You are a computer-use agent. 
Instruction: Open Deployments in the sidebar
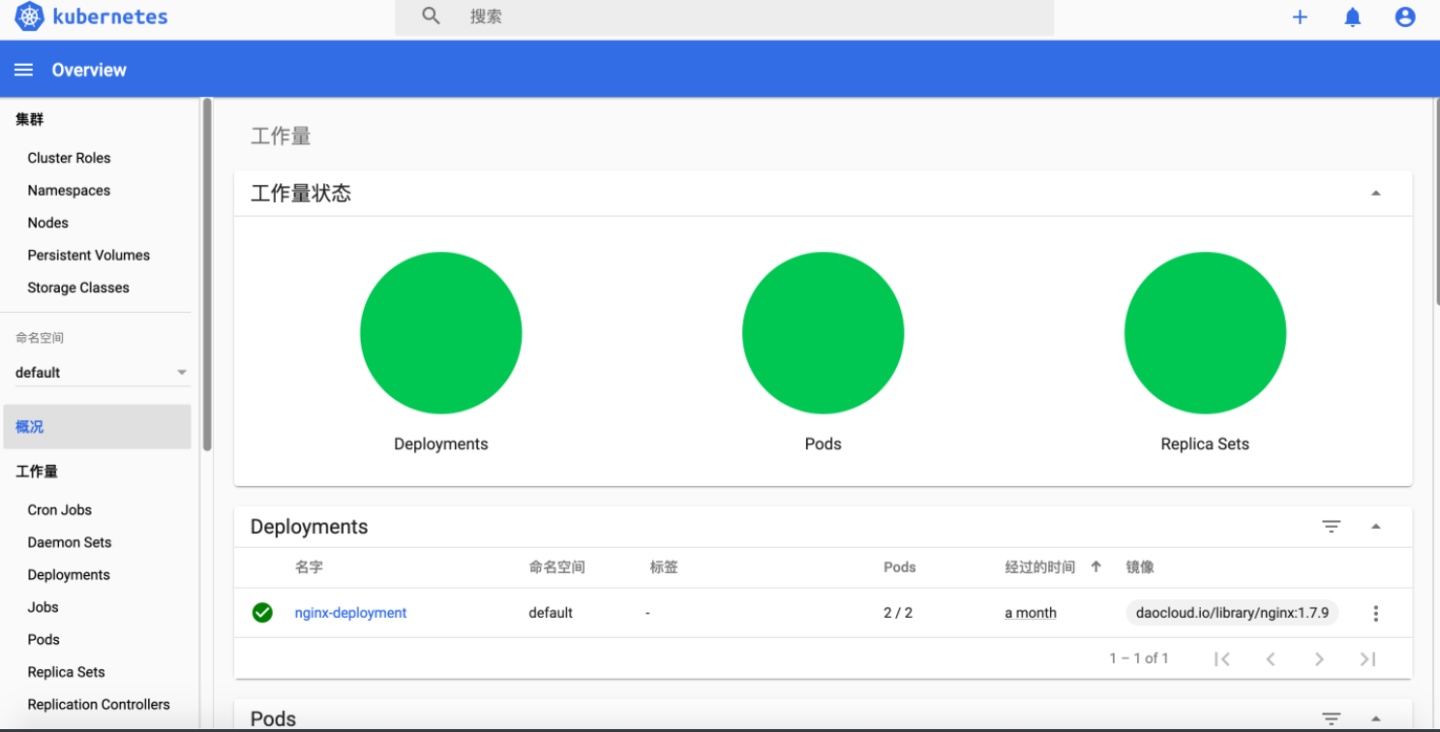[x=69, y=575]
